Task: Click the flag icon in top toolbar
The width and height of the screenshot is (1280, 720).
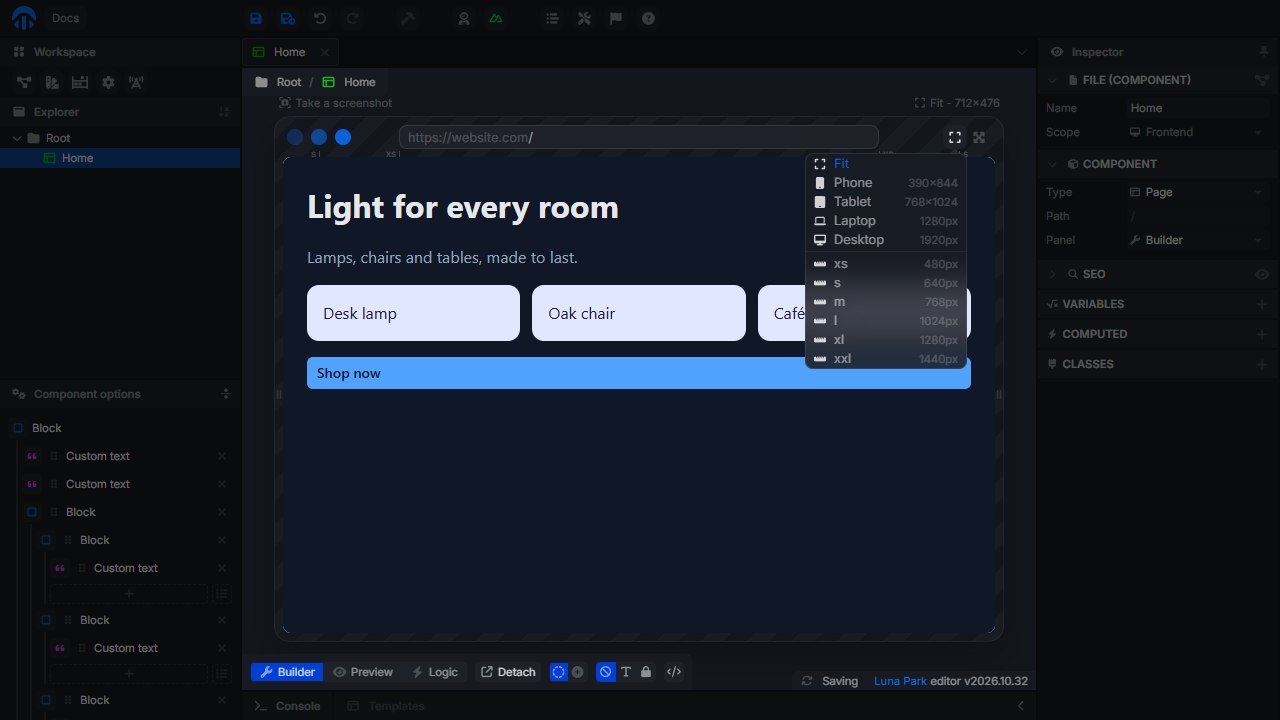Action: [616, 18]
